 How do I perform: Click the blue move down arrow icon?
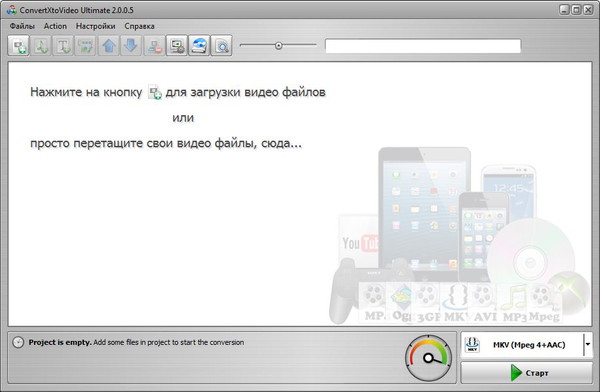pyautogui.click(x=131, y=46)
